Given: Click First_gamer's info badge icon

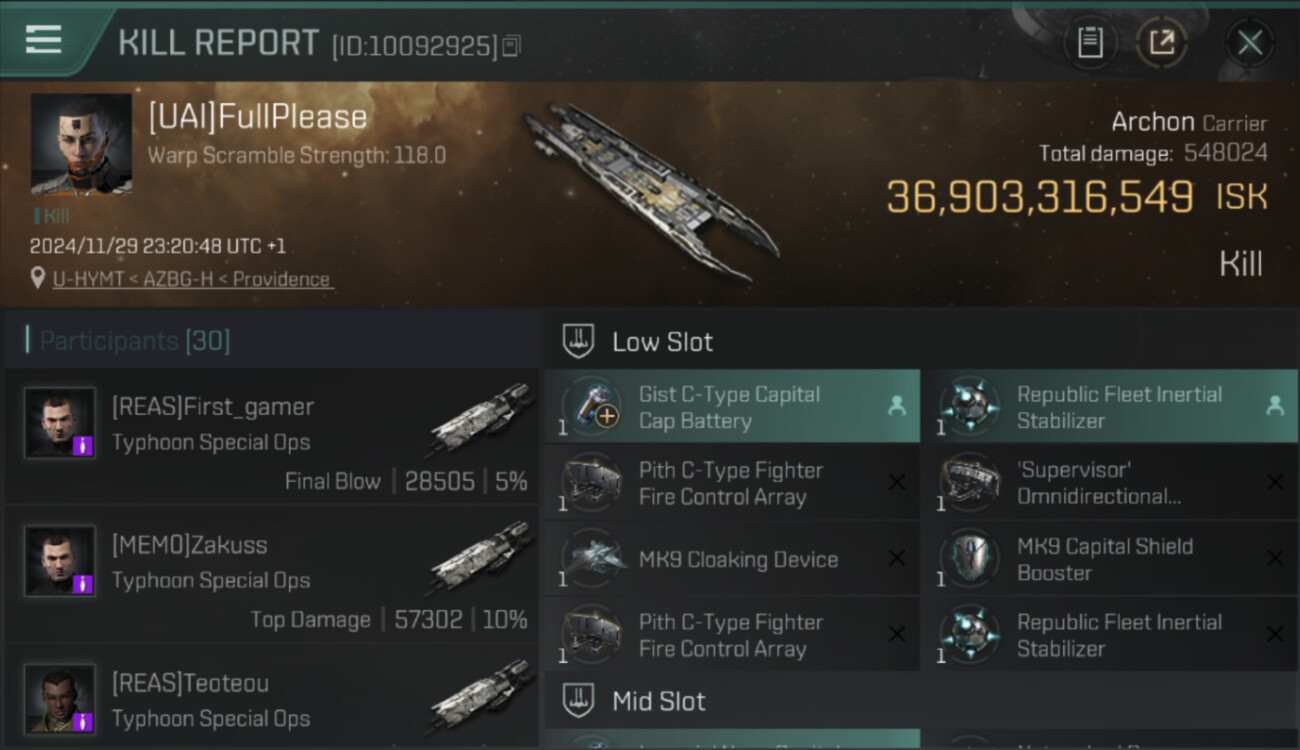Looking at the screenshot, I should point(83,445).
